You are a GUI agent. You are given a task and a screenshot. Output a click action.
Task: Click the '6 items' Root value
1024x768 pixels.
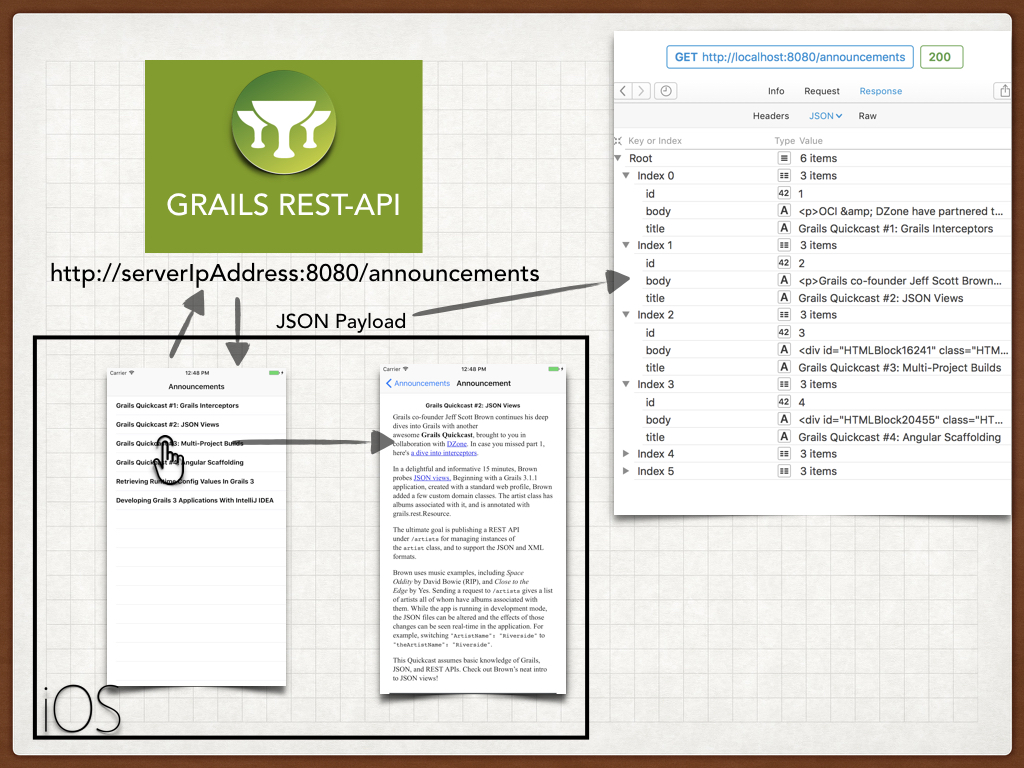[x=818, y=158]
